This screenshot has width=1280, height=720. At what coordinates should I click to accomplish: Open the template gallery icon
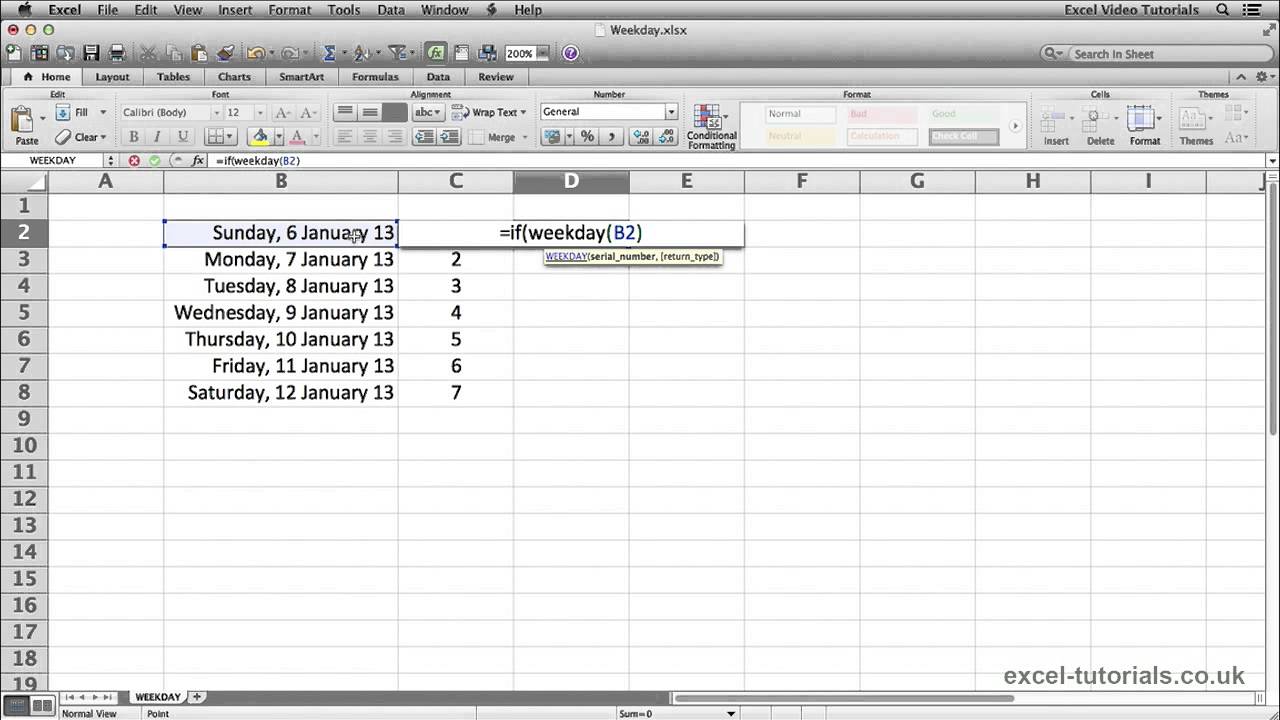pyautogui.click(x=40, y=53)
